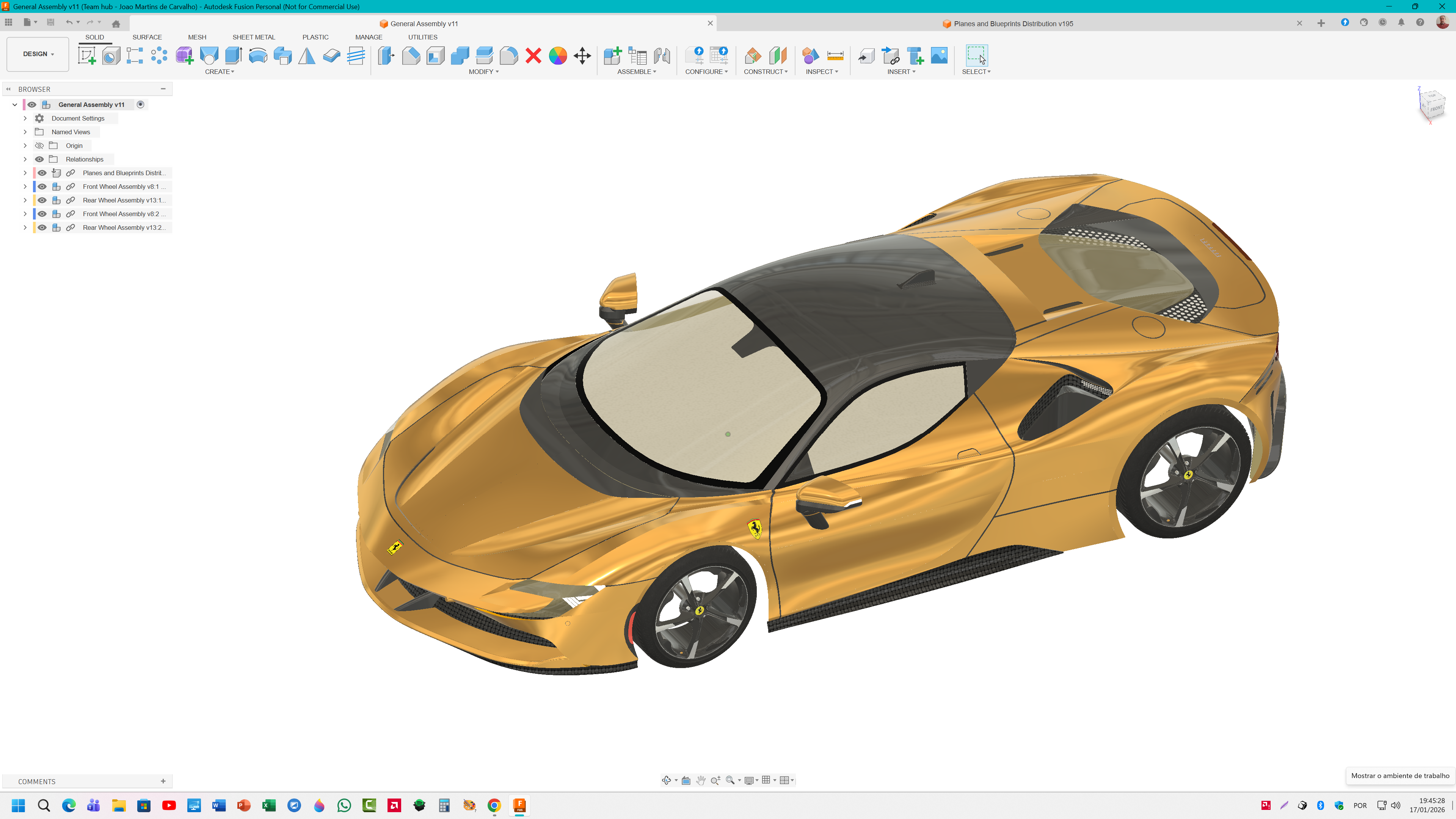Select the Move/Copy arrows tool
Viewport: 1456px width, 819px height.
click(x=582, y=55)
